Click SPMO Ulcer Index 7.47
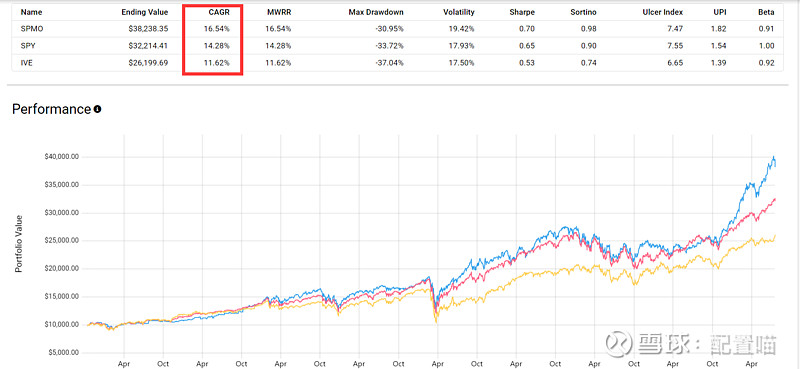 [676, 29]
